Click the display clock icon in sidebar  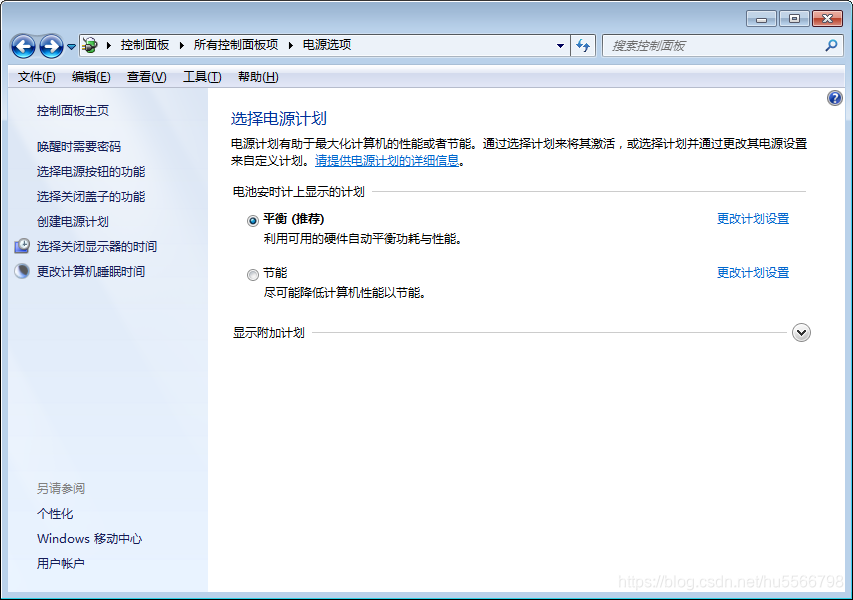click(x=22, y=246)
